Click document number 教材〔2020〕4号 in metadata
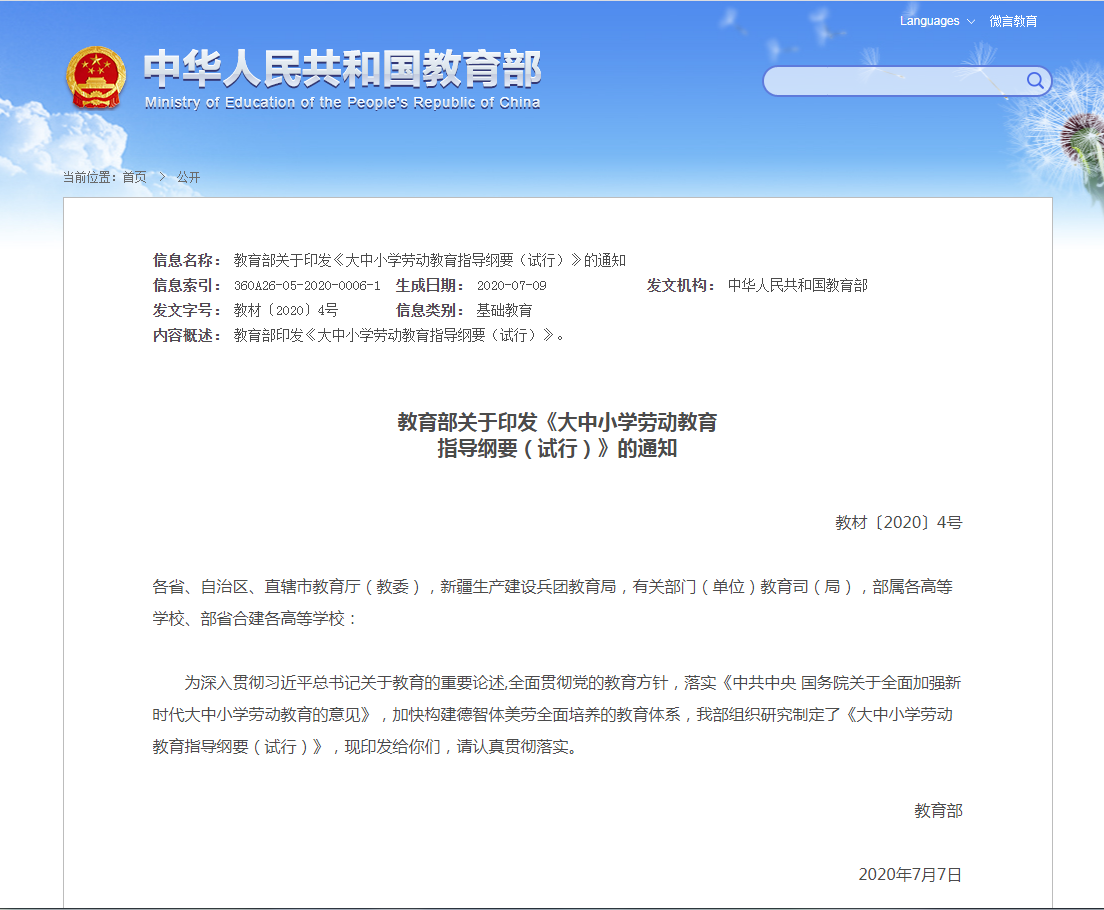The image size is (1104, 910). click(286, 310)
